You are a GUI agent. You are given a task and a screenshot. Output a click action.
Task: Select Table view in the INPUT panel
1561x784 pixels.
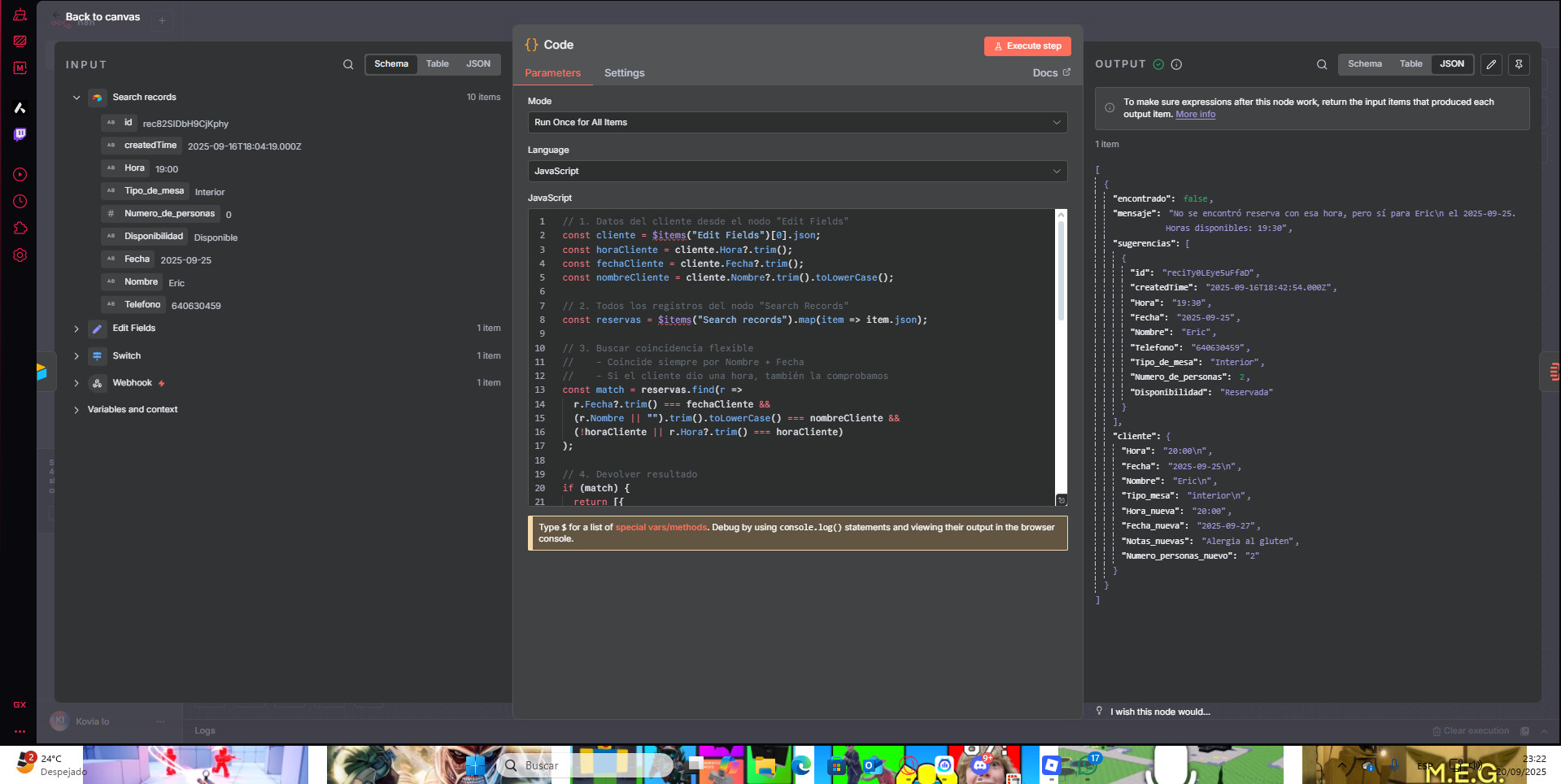(437, 63)
